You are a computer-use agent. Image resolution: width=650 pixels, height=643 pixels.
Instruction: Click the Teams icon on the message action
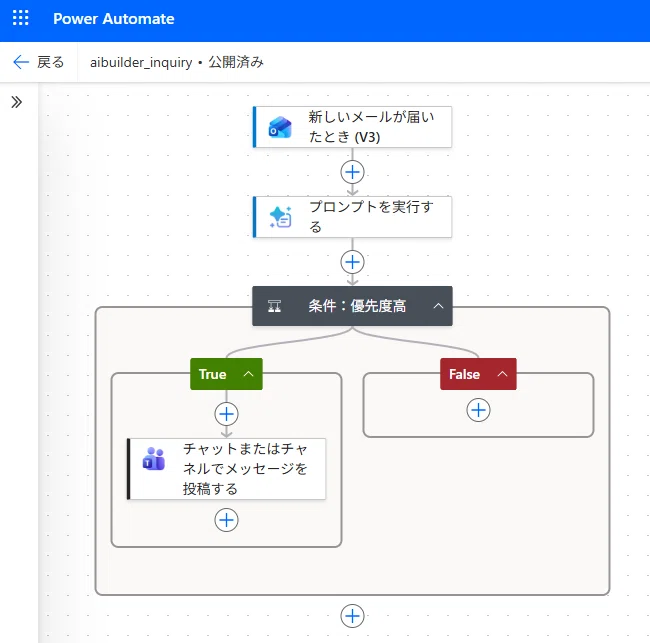154,459
